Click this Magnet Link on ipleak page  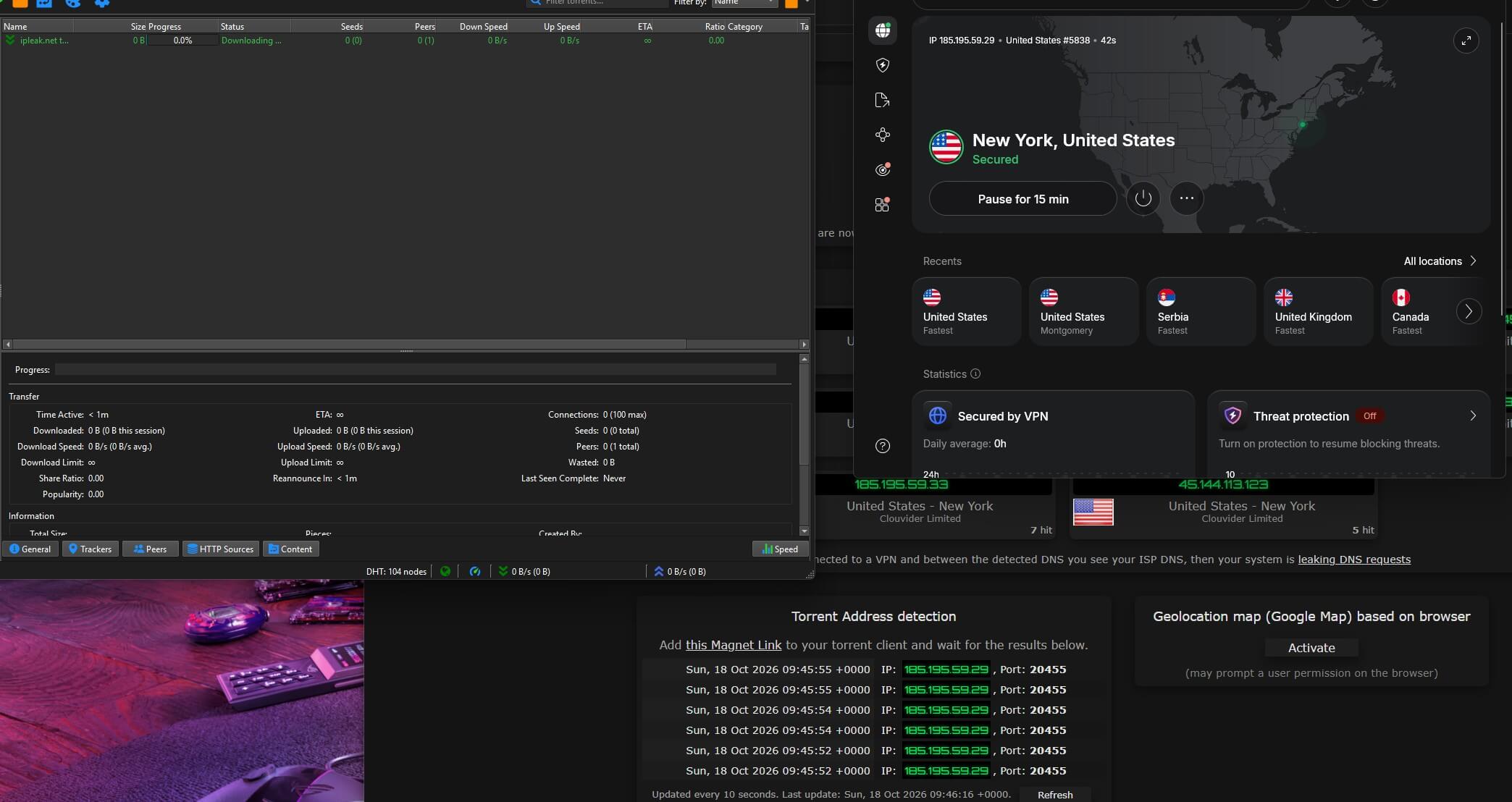[734, 645]
